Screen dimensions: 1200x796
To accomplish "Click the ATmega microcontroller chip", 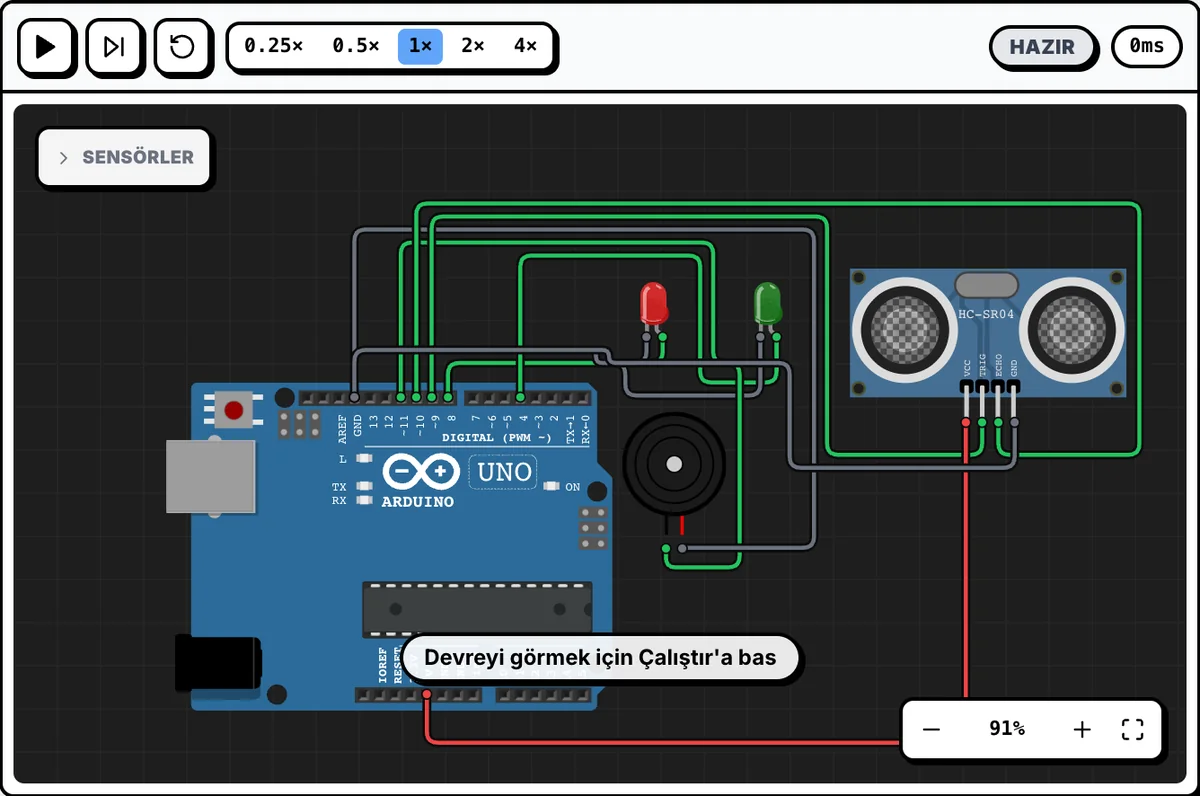I will point(477,608).
